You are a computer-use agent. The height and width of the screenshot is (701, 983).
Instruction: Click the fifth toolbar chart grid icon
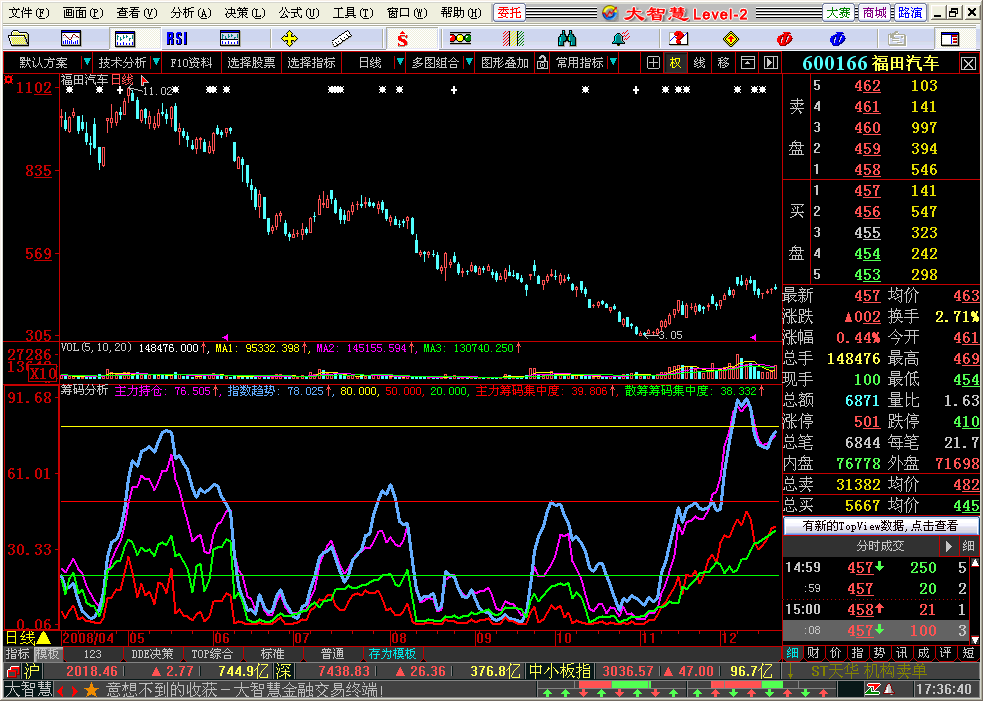pyautogui.click(x=230, y=39)
